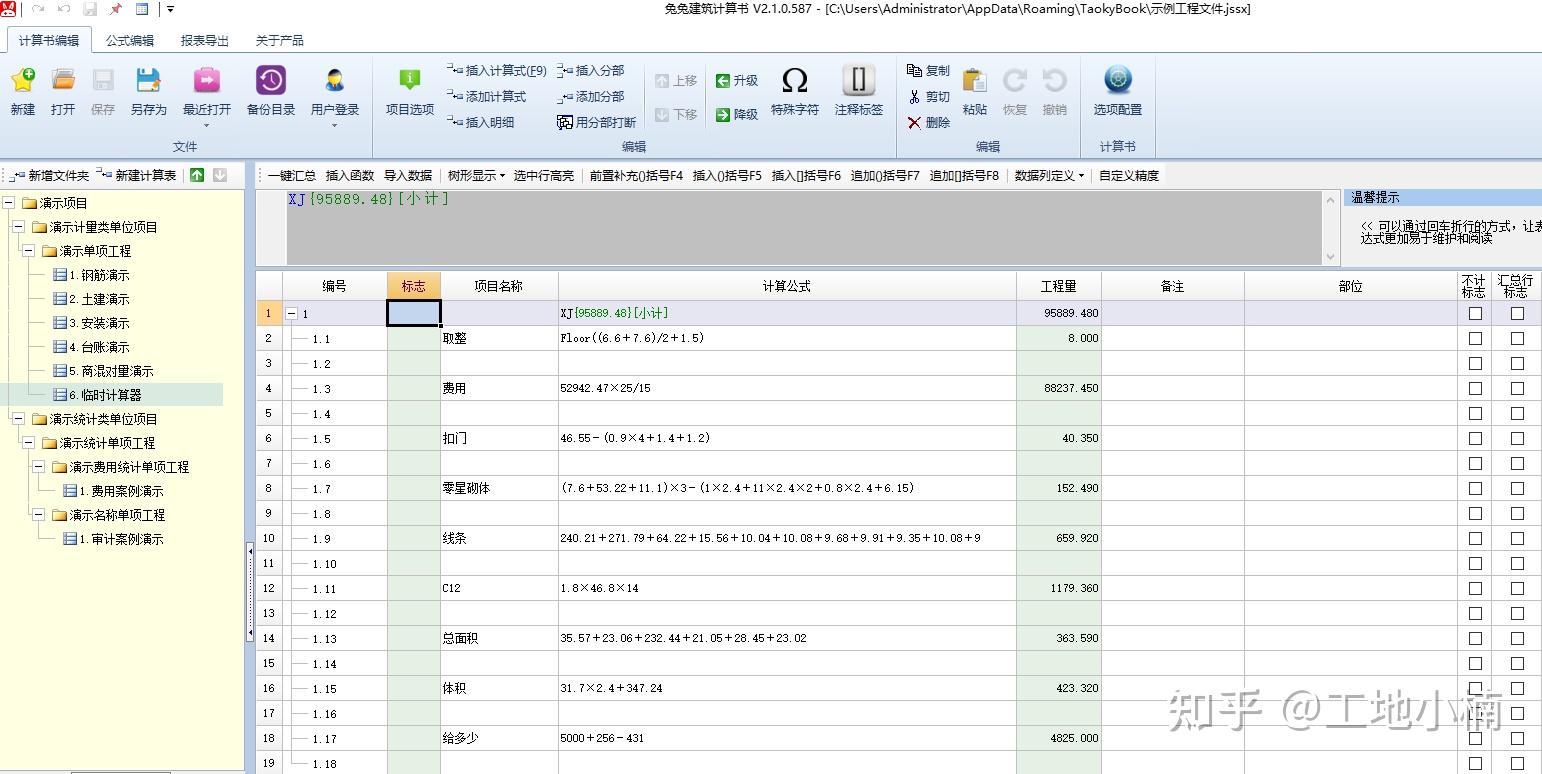Click the green up-arrow icon above the tree

click(x=197, y=175)
